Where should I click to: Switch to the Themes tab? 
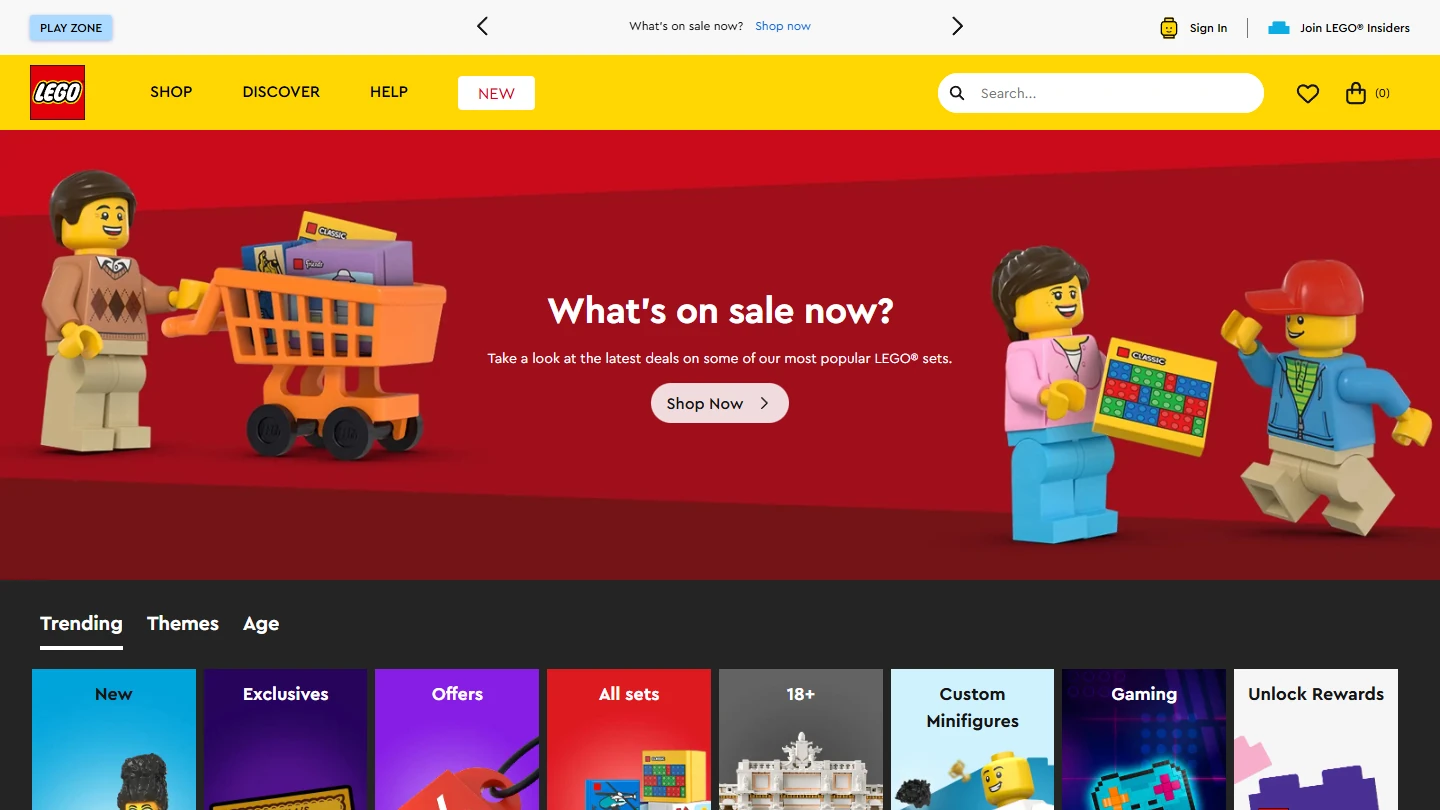pos(183,623)
